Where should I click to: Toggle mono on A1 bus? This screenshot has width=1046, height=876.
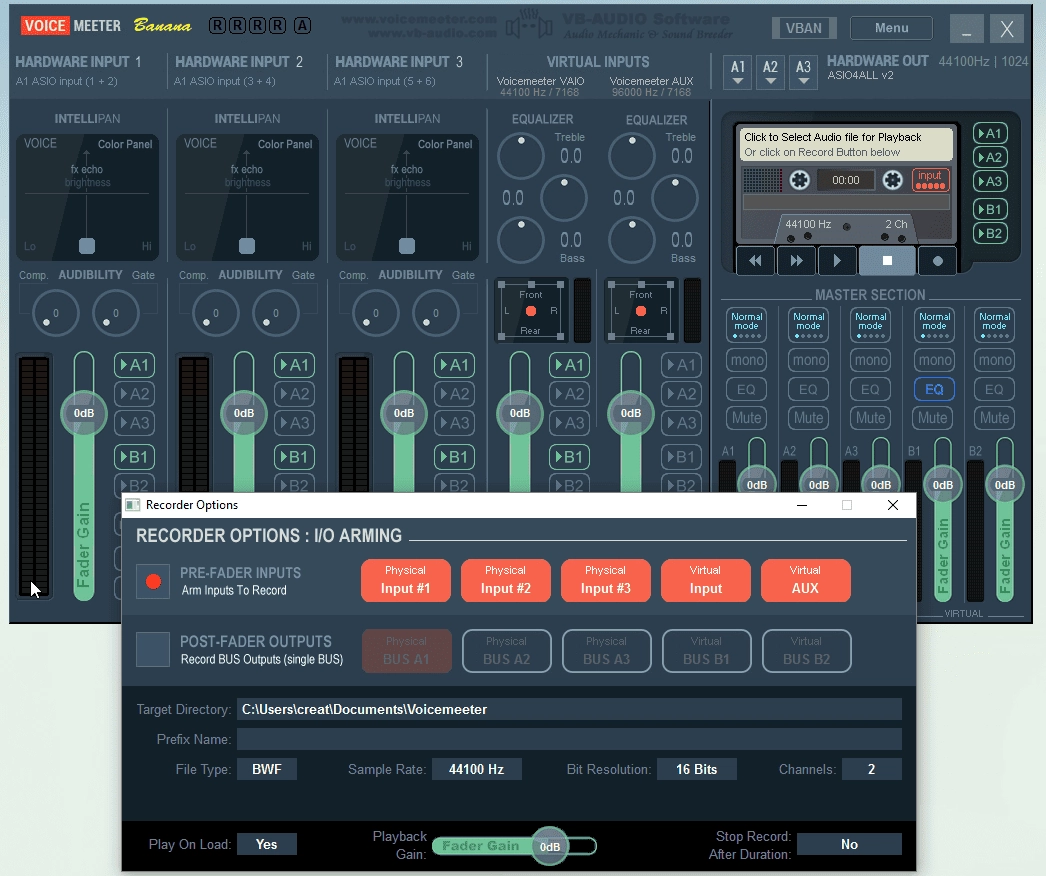pyautogui.click(x=746, y=360)
